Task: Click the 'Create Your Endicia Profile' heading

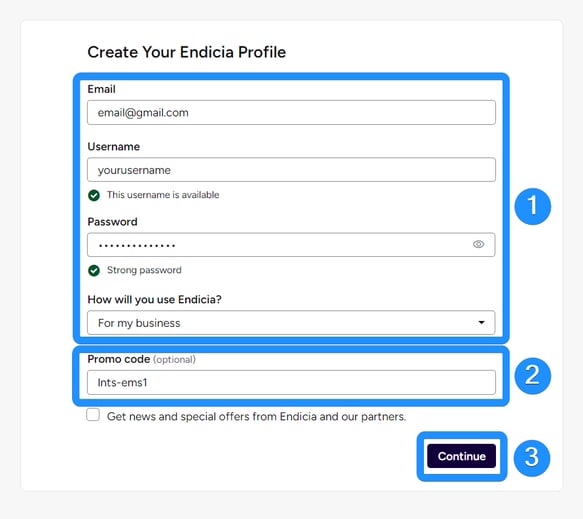Action: [187, 52]
